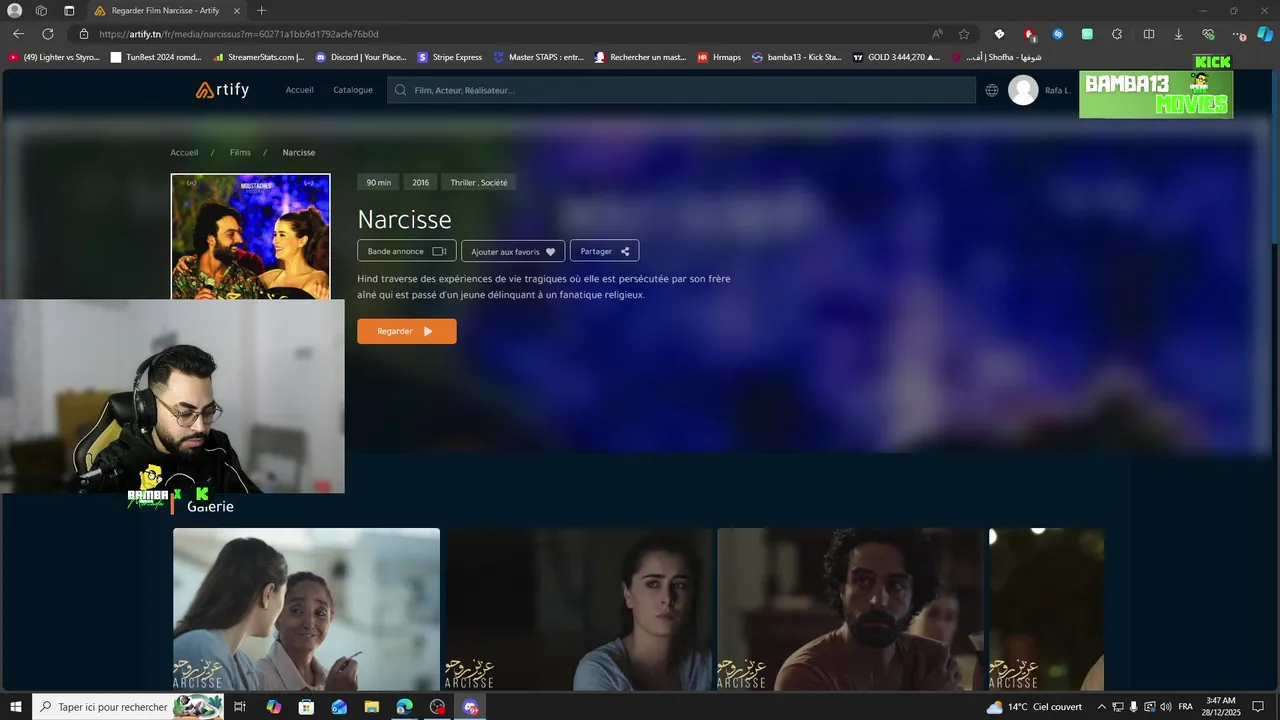Image resolution: width=1280 pixels, height=720 pixels.
Task: Open the browser settings and more menu
Action: point(1239,34)
